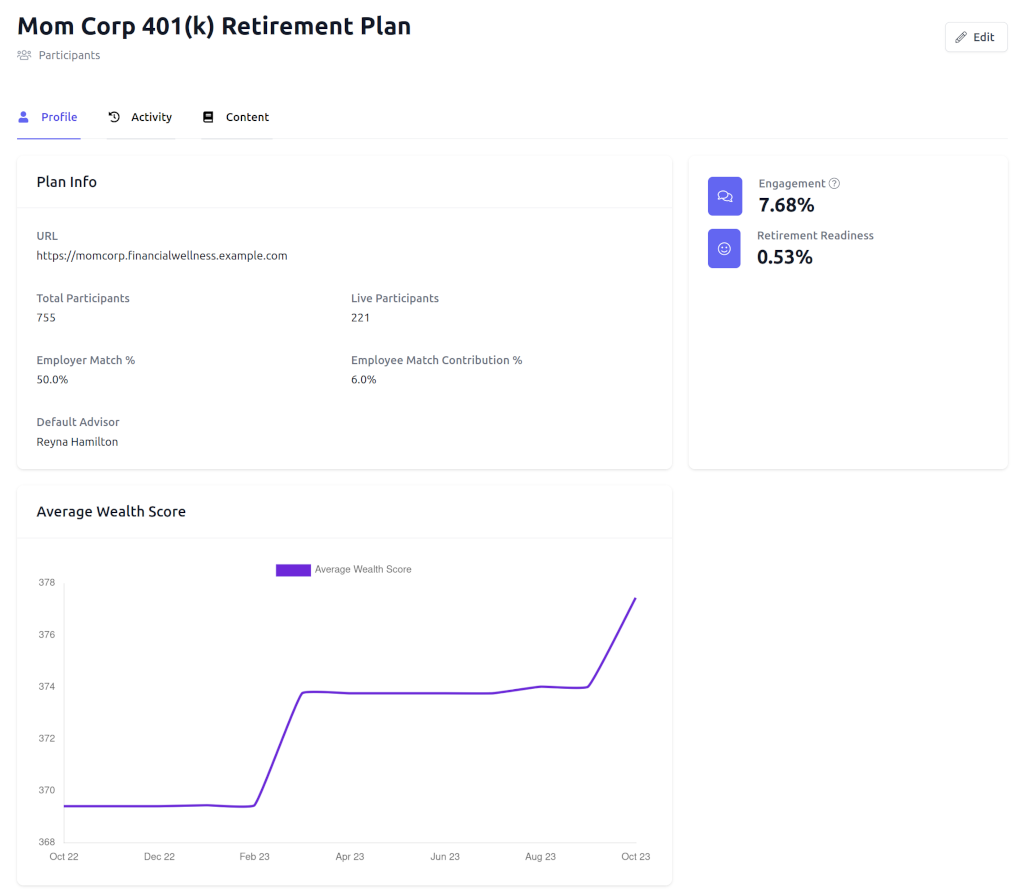
Task: Click the Engagement chat bubbles icon tile
Action: click(725, 196)
